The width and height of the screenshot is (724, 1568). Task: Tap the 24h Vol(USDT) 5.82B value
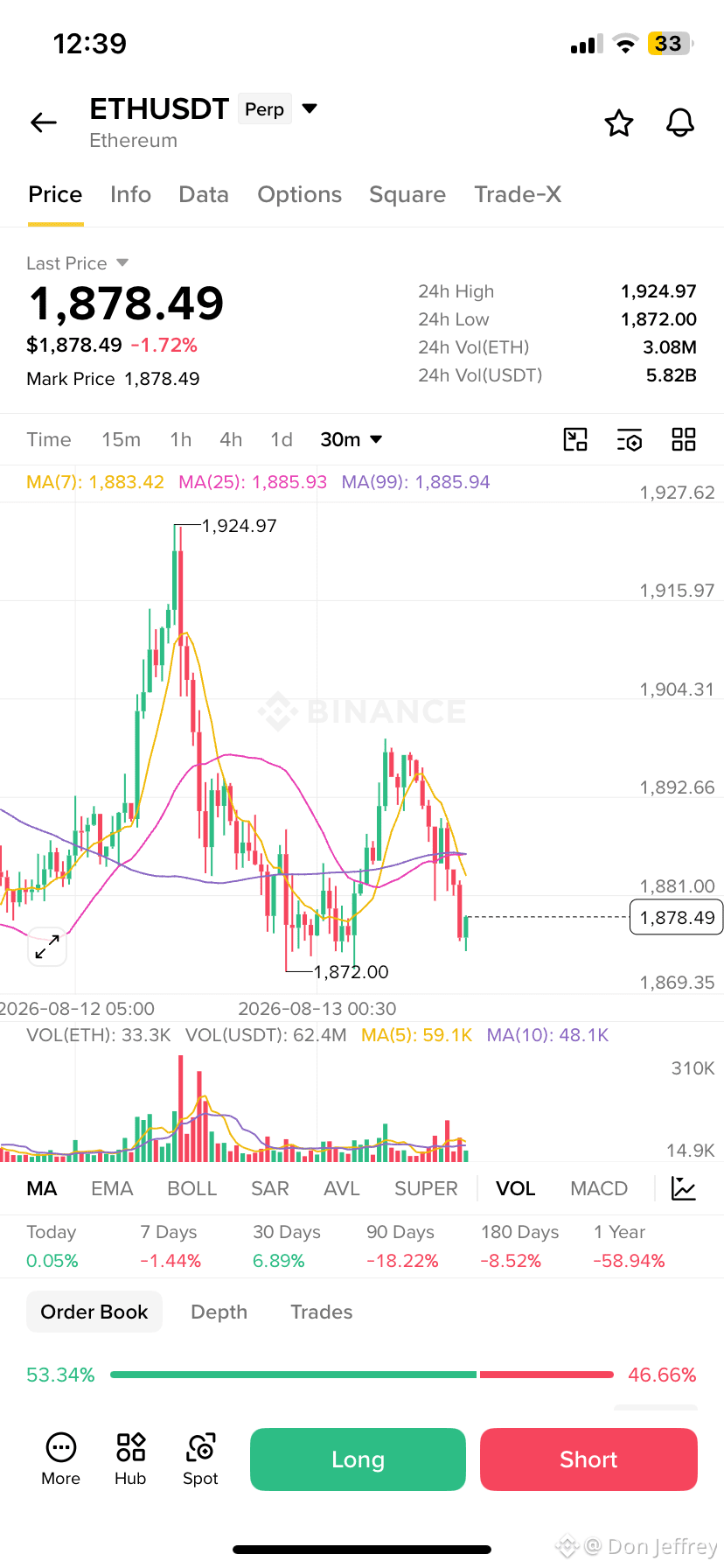tap(672, 375)
